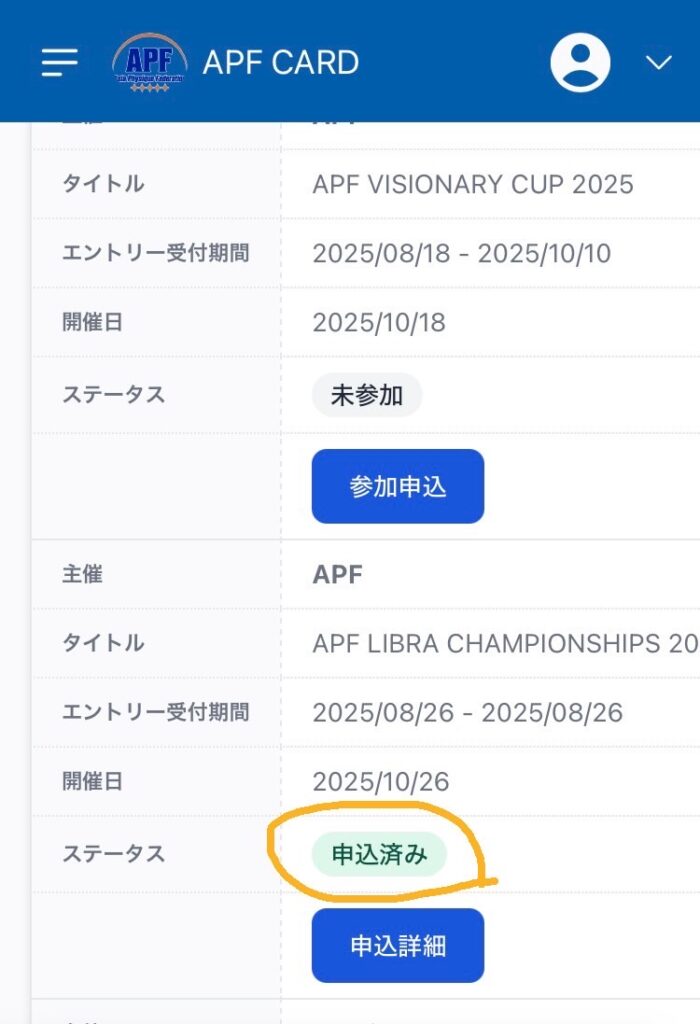Click the APF federation logo
Screen dimensions: 700x1024
149,62
